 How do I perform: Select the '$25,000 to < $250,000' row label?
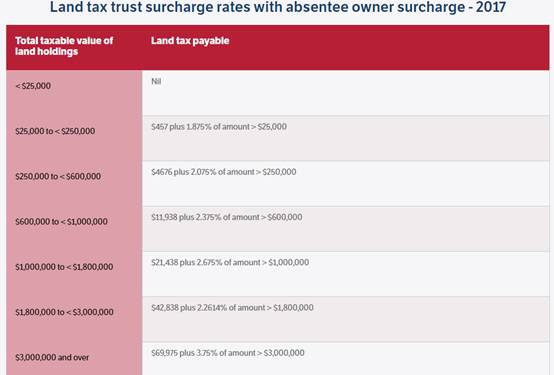(x=55, y=131)
